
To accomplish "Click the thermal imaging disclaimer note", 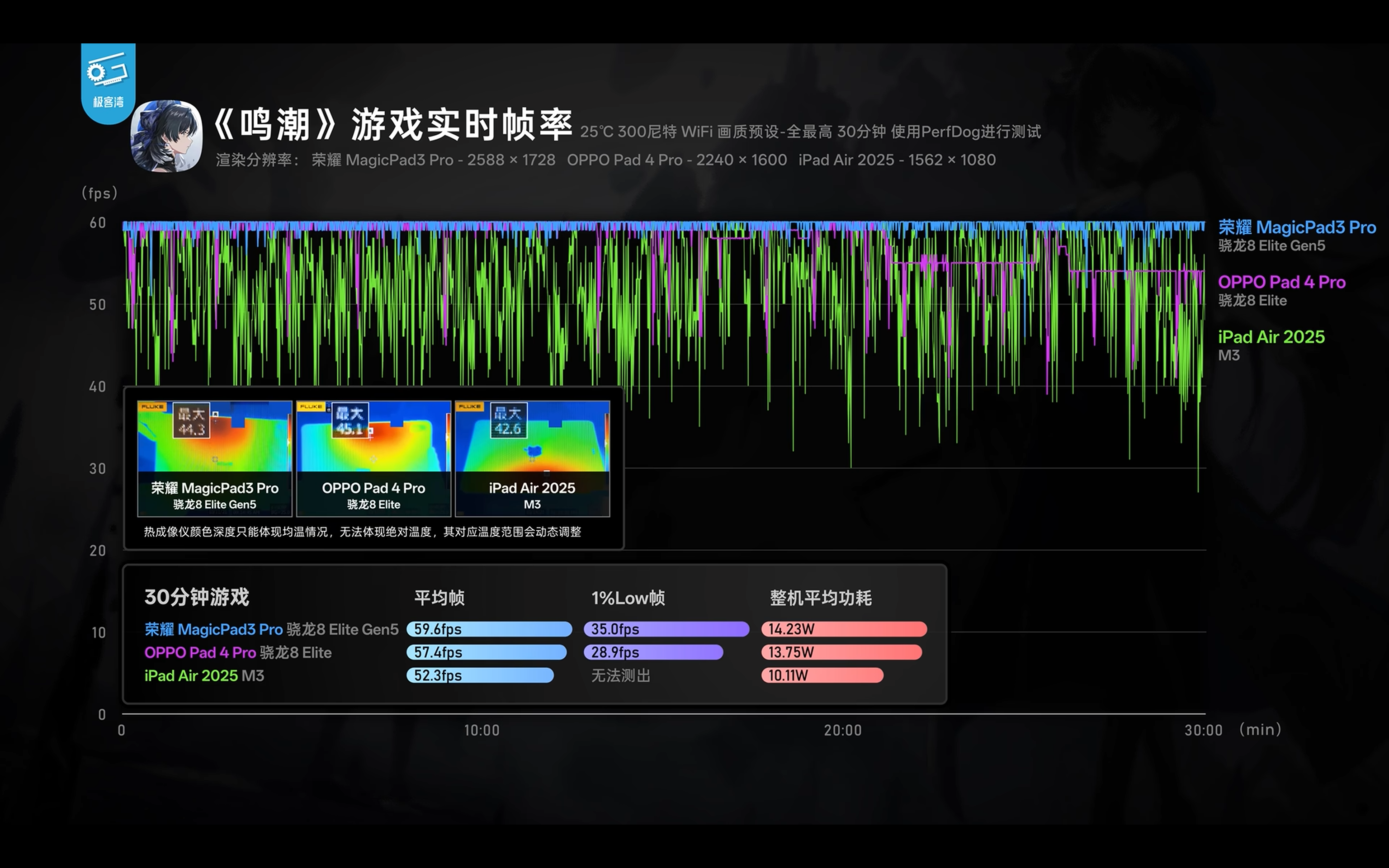I will coord(362,532).
